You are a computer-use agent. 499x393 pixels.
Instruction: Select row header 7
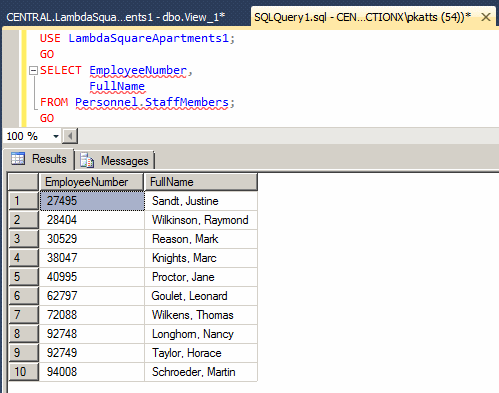[23, 315]
